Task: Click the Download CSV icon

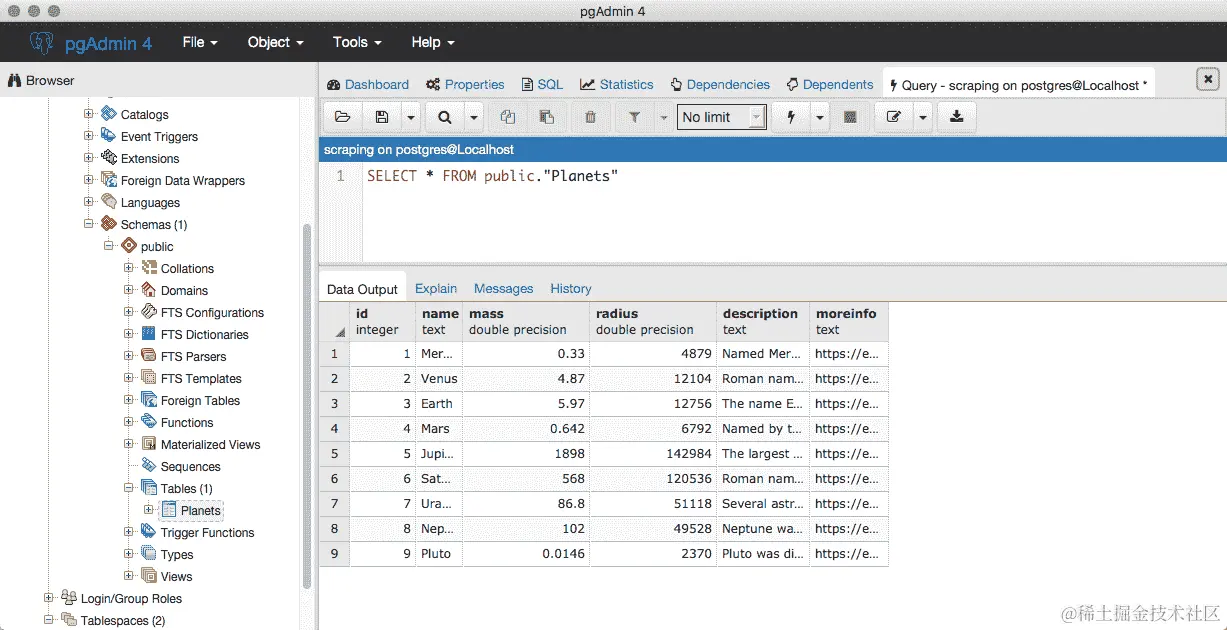Action: click(957, 117)
